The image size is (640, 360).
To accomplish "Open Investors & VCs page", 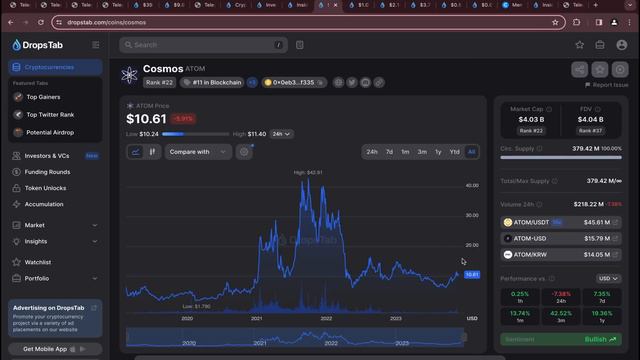I will (x=55, y=156).
